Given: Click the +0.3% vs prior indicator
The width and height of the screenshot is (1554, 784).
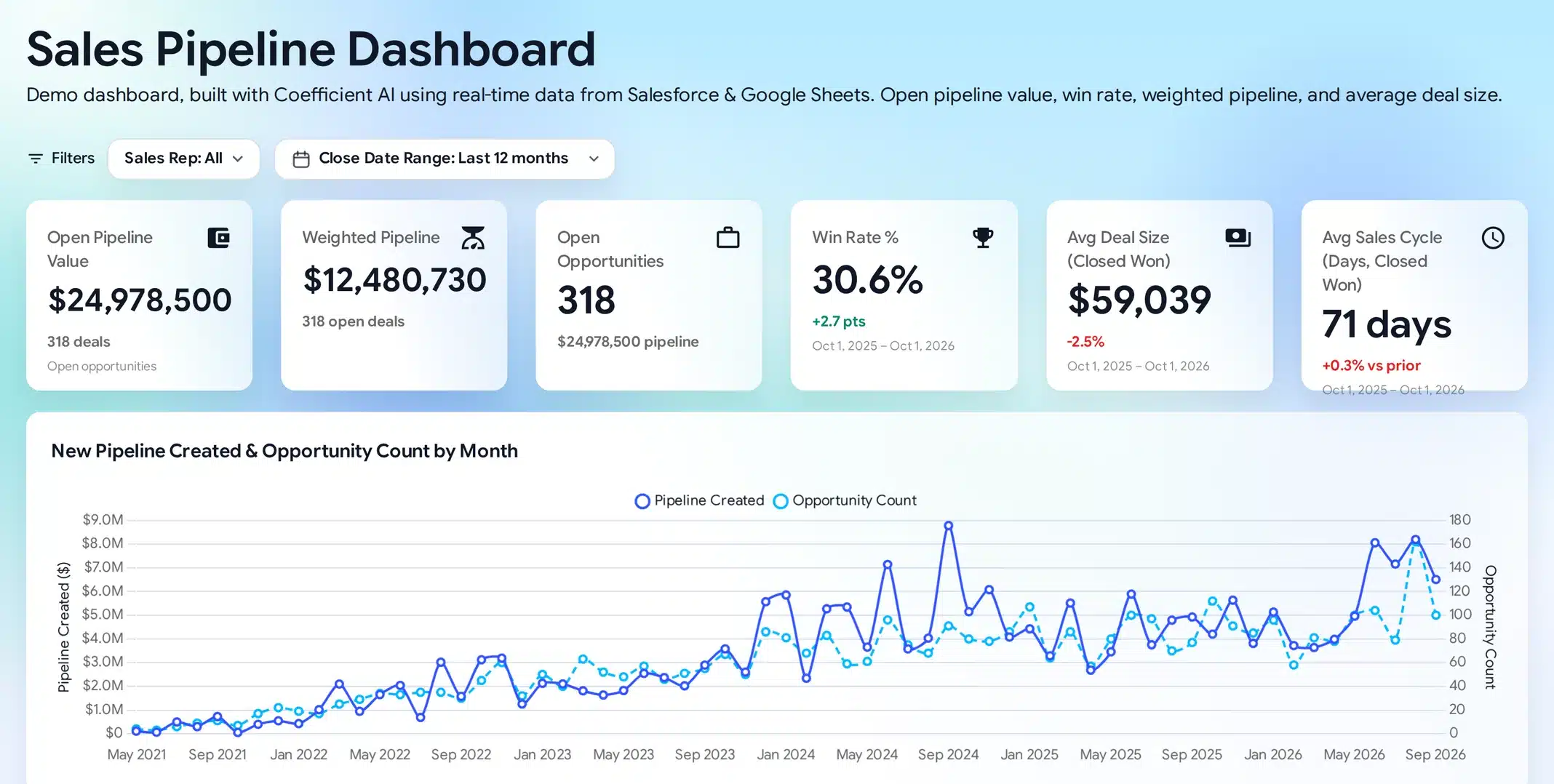Looking at the screenshot, I should 1371,366.
